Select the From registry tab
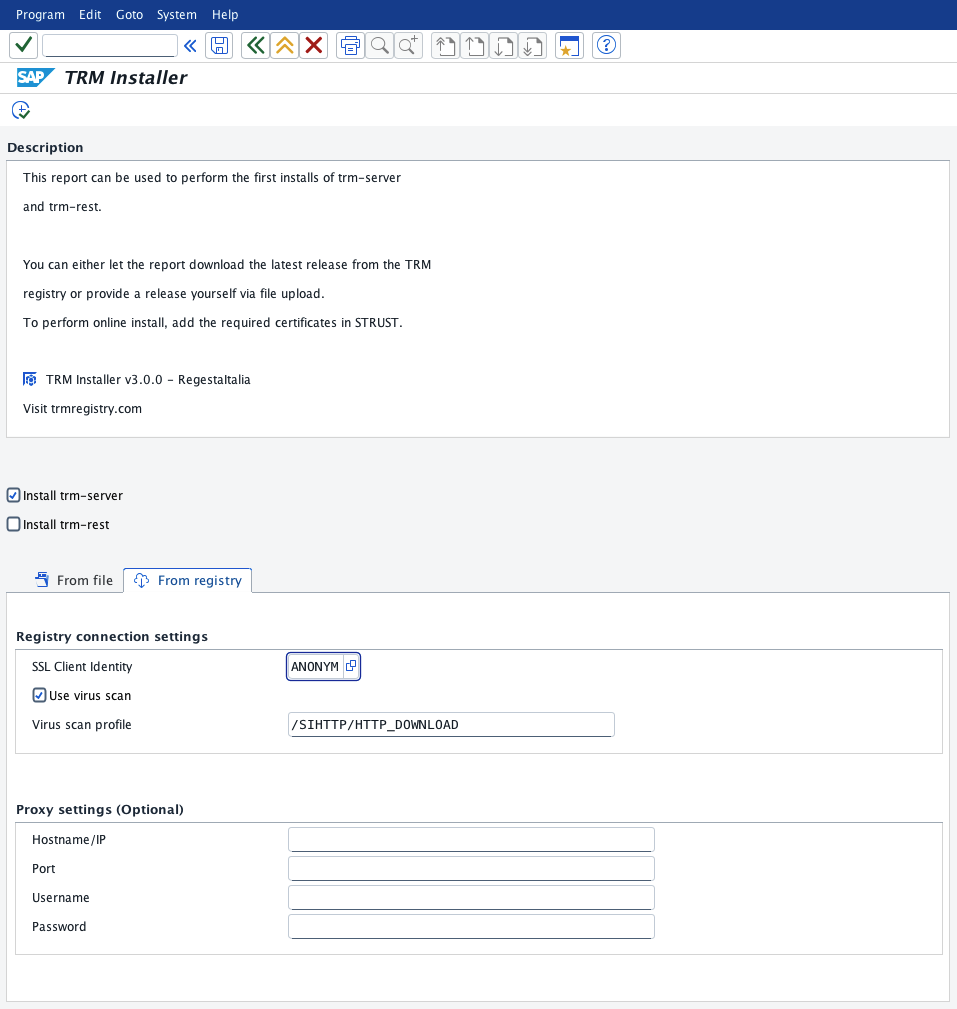Viewport: 957px width, 1009px height. click(x=187, y=580)
